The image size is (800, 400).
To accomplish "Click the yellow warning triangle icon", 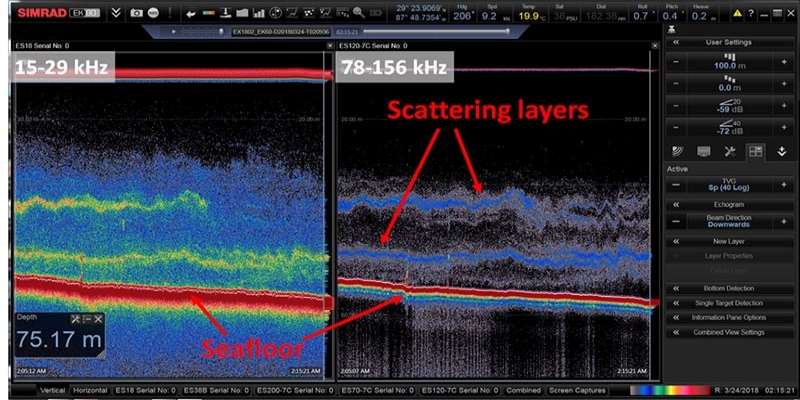I will point(737,14).
